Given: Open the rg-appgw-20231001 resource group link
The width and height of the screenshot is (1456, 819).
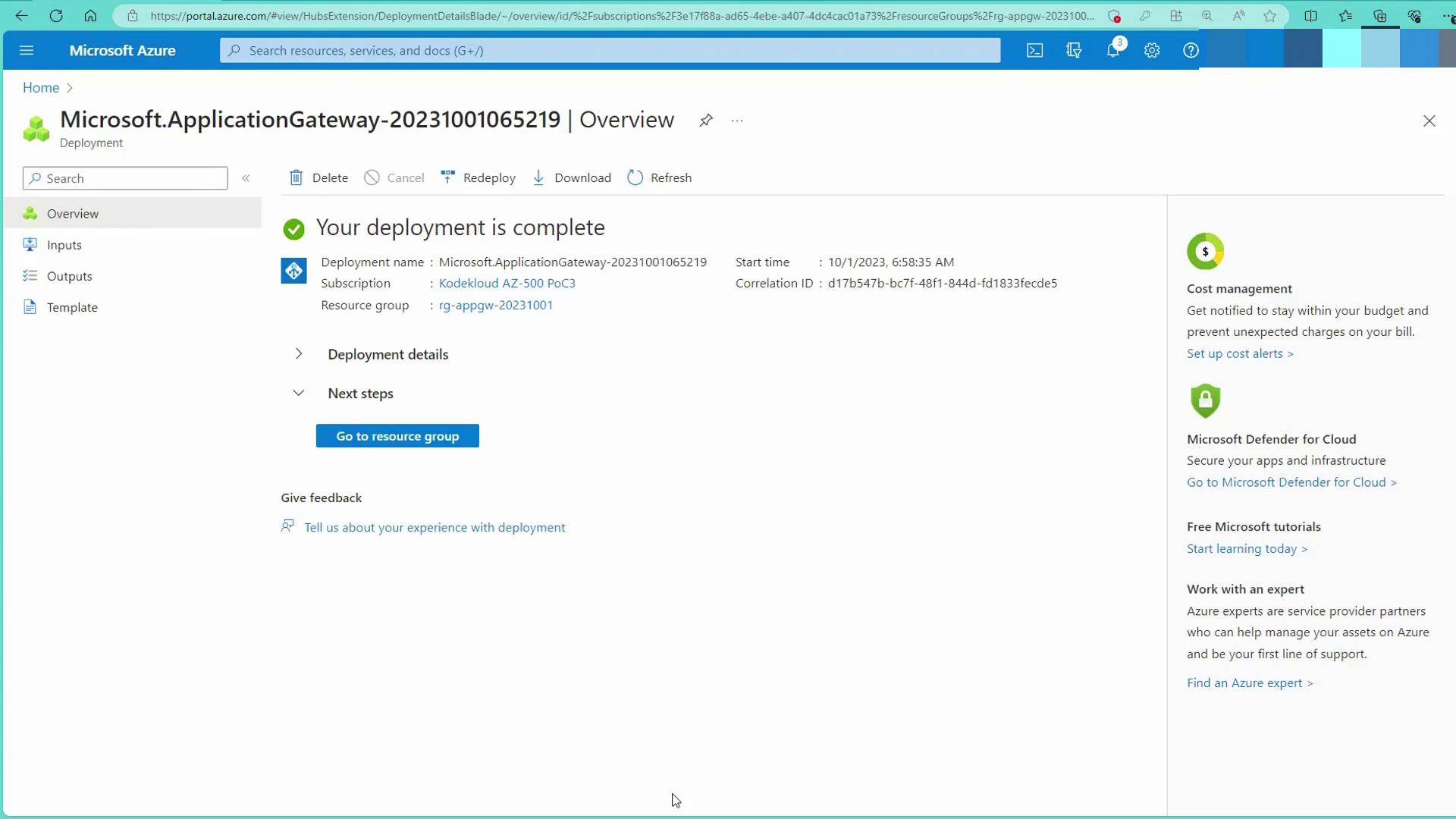Looking at the screenshot, I should pyautogui.click(x=495, y=305).
